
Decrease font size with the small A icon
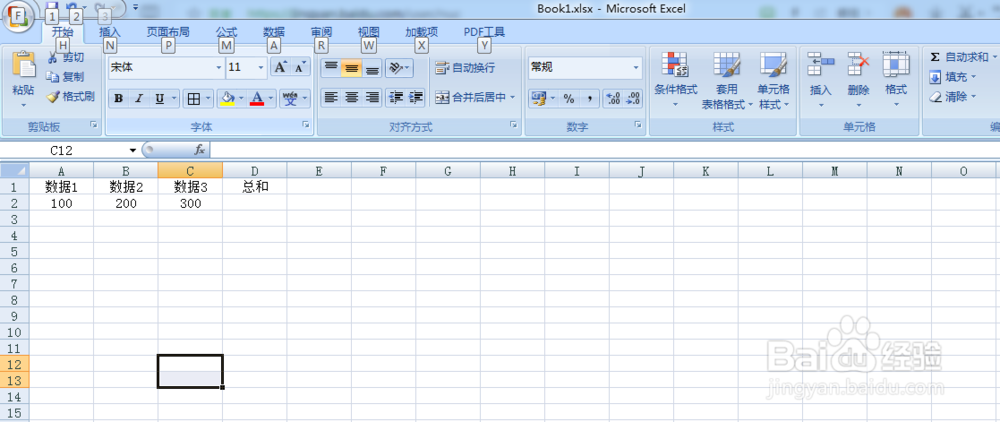click(300, 67)
